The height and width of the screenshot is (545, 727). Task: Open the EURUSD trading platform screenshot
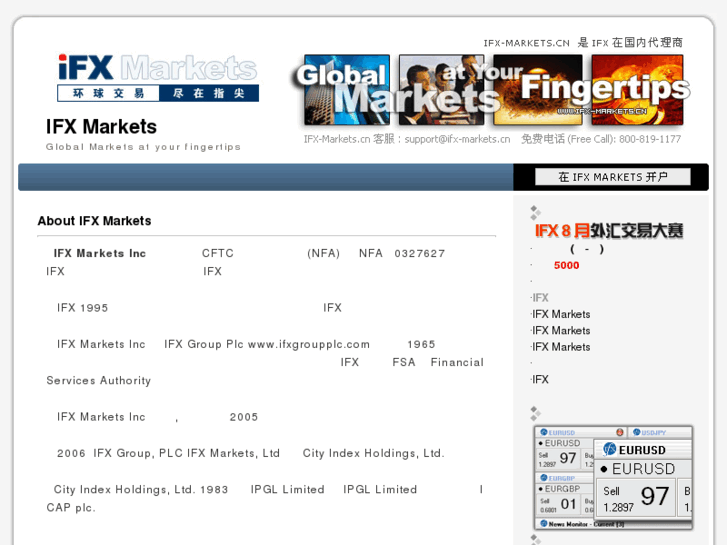tap(613, 478)
